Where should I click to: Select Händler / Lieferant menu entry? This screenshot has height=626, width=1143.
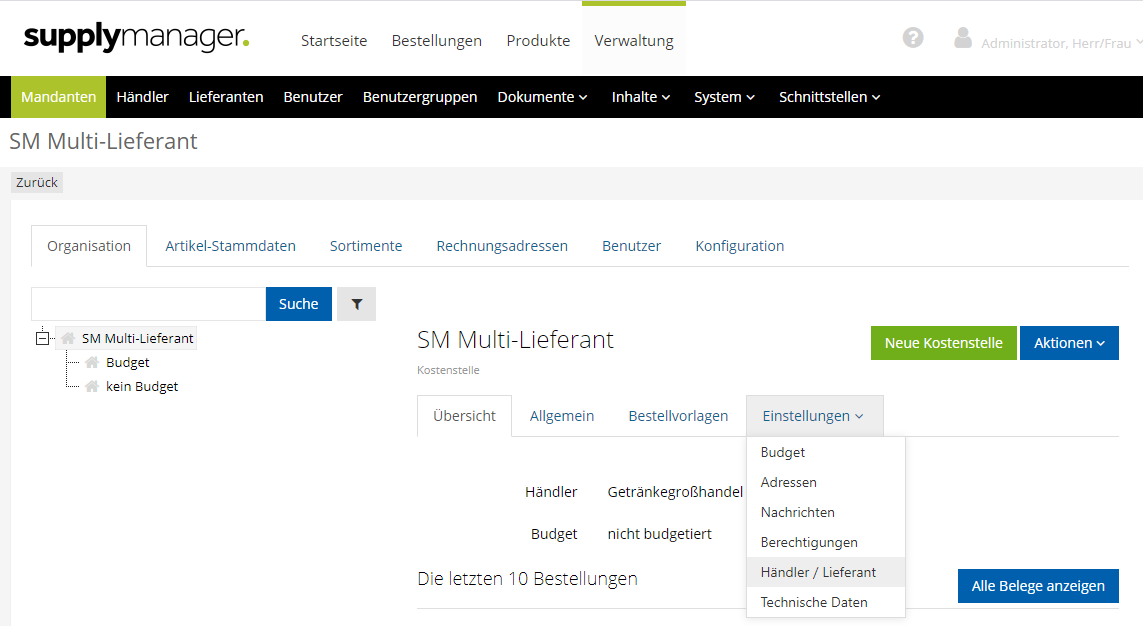coord(818,572)
